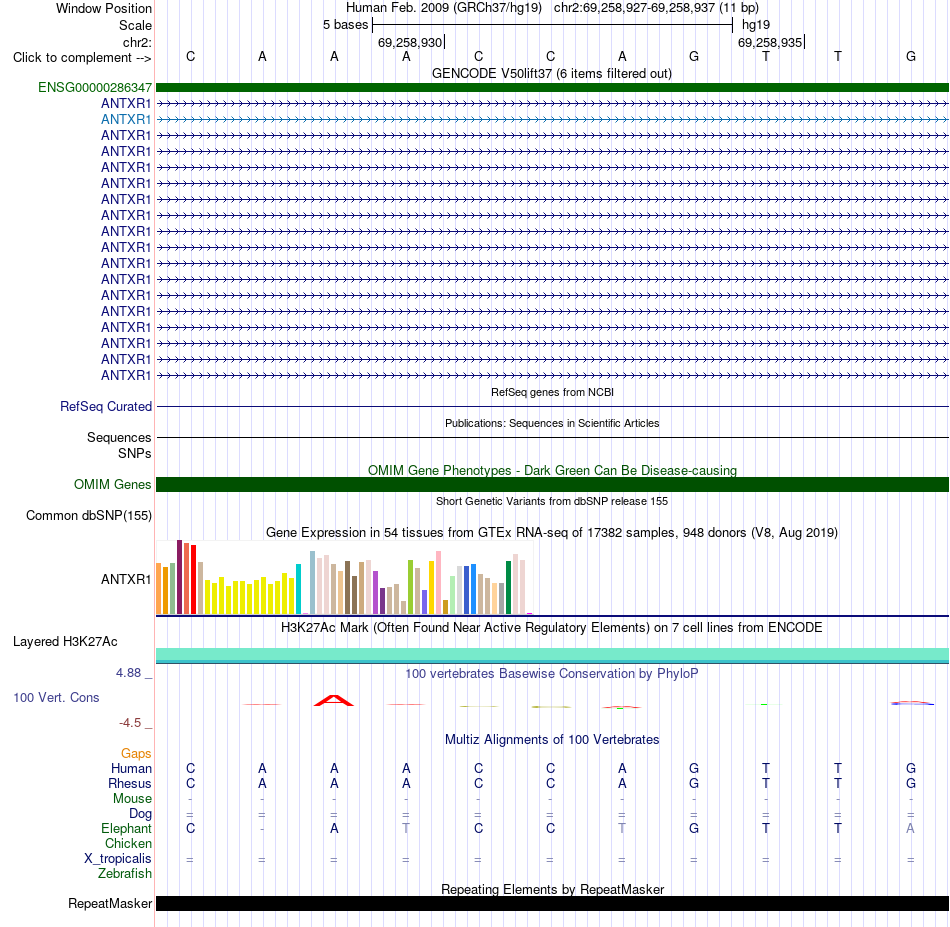Select the dark green ENSG00000286347 transcript bar
The height and width of the screenshot is (927, 950).
[552, 87]
